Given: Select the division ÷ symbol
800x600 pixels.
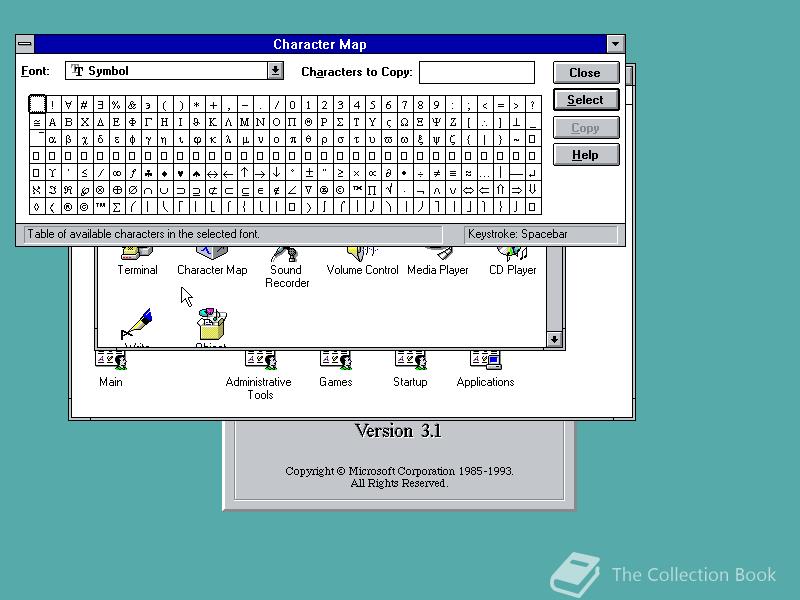Looking at the screenshot, I should pos(420,172).
